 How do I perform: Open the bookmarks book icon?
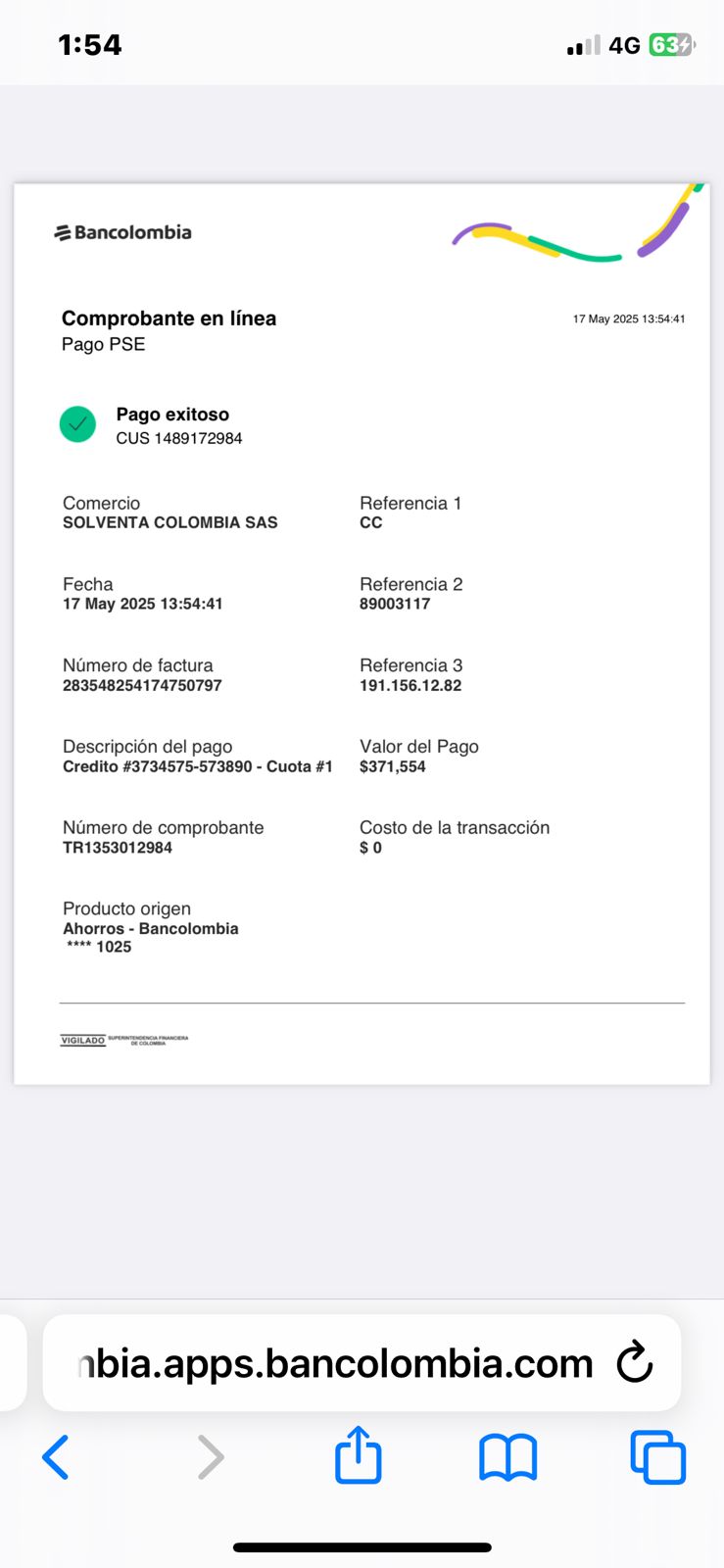[x=507, y=1456]
